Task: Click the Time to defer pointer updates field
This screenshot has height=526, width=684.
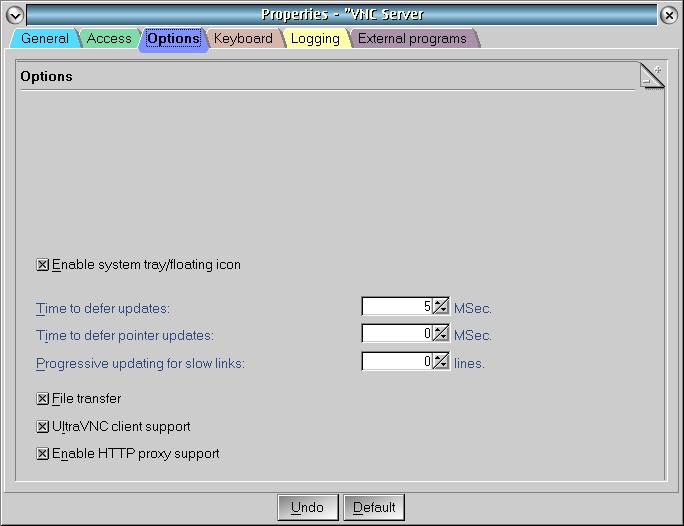Action: click(397, 334)
